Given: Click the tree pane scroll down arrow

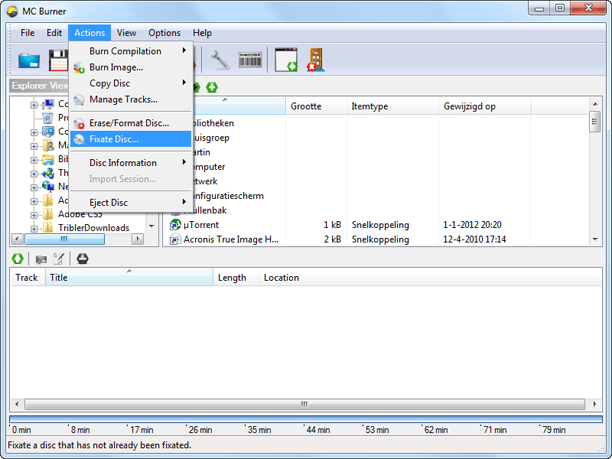Looking at the screenshot, I should tap(151, 226).
